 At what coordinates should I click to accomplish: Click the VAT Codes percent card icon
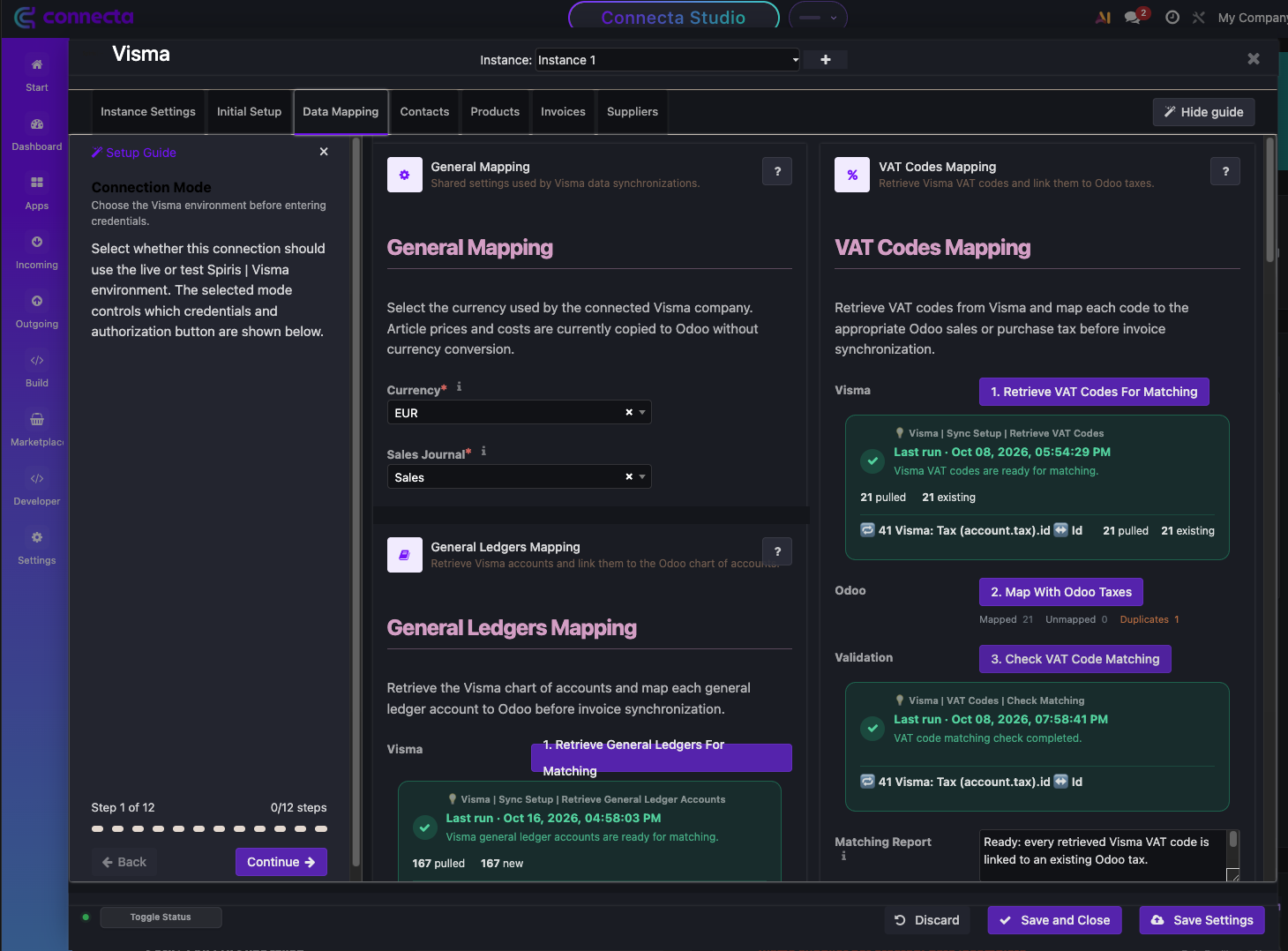852,175
